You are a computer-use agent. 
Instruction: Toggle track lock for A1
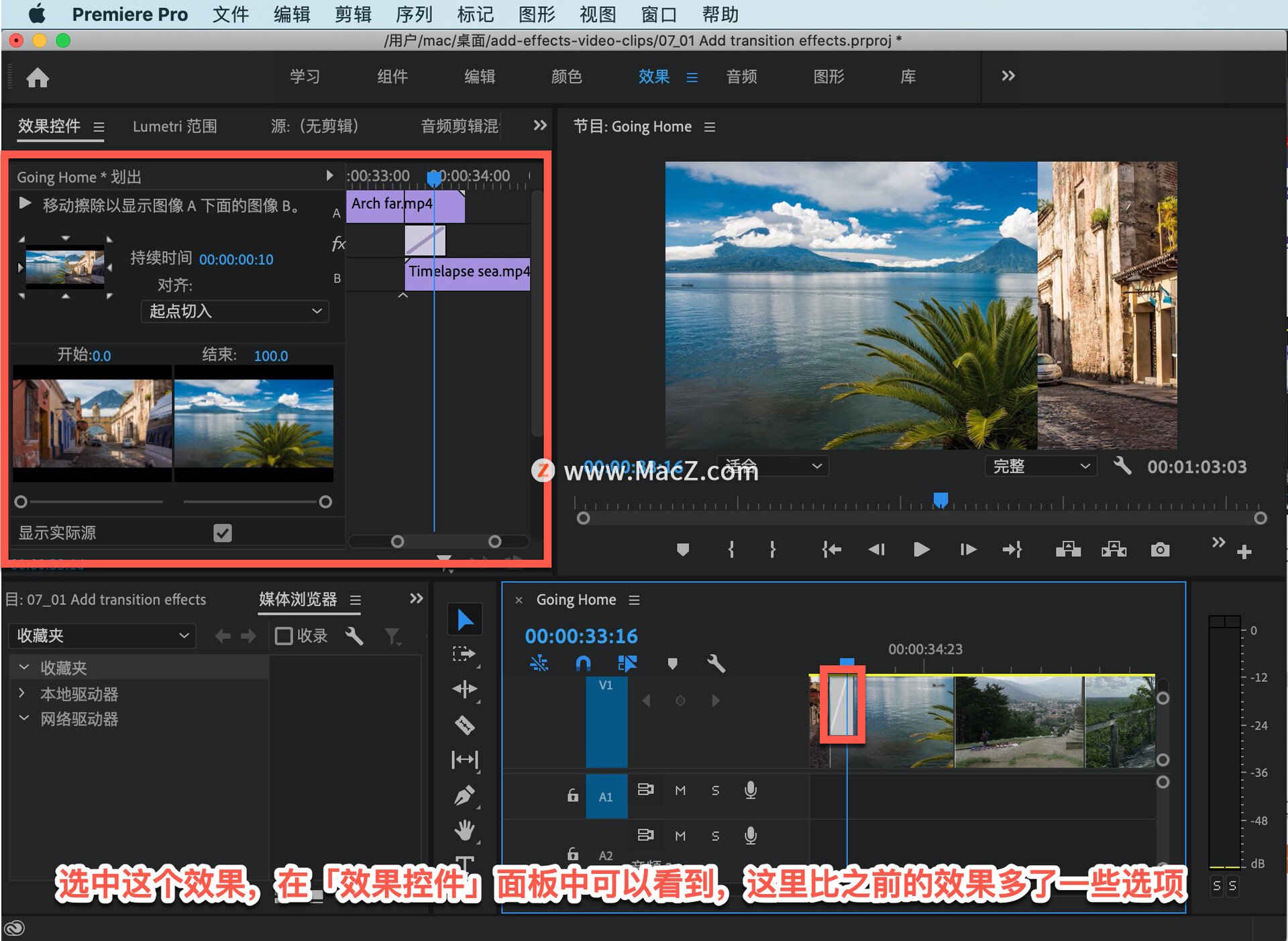point(572,795)
